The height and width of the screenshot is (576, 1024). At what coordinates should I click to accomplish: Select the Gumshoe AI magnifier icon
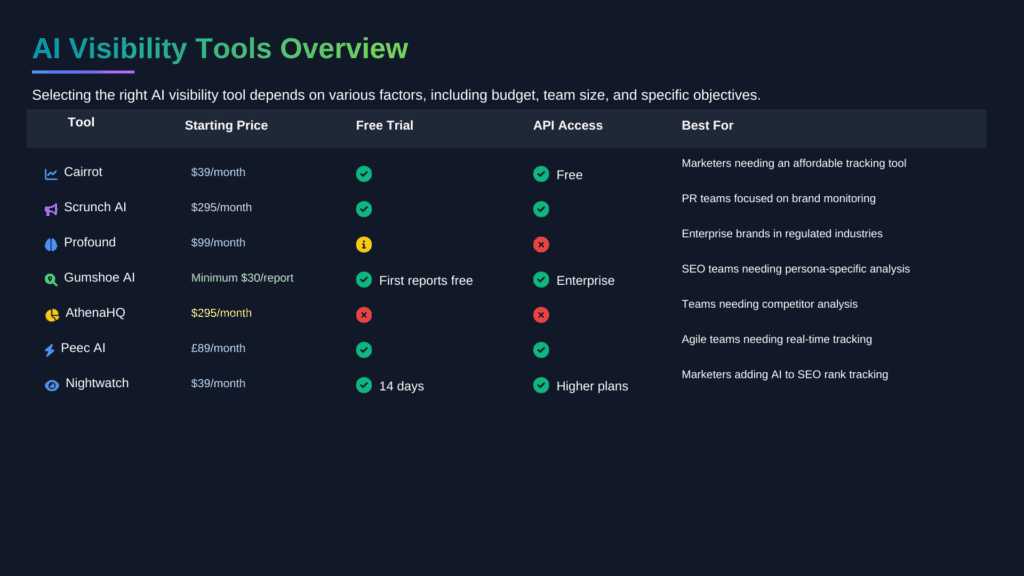tap(51, 278)
